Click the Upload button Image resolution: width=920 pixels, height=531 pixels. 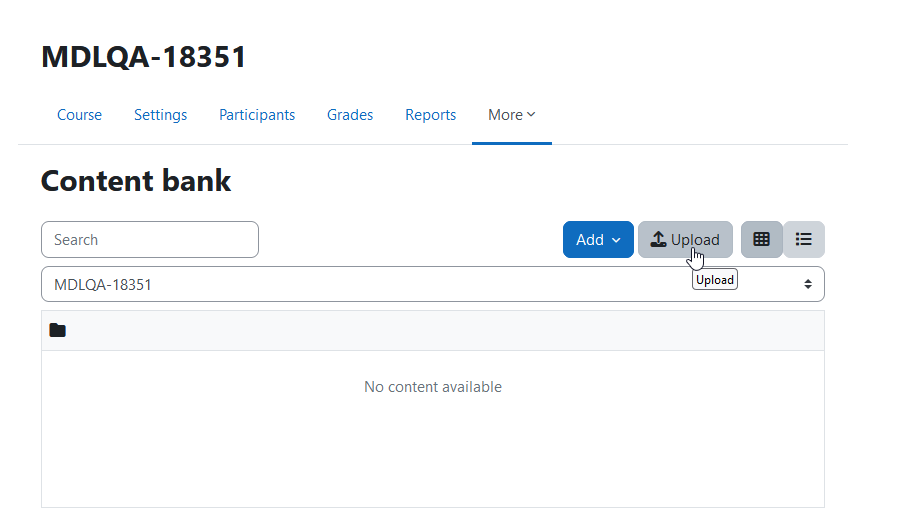[x=685, y=239]
